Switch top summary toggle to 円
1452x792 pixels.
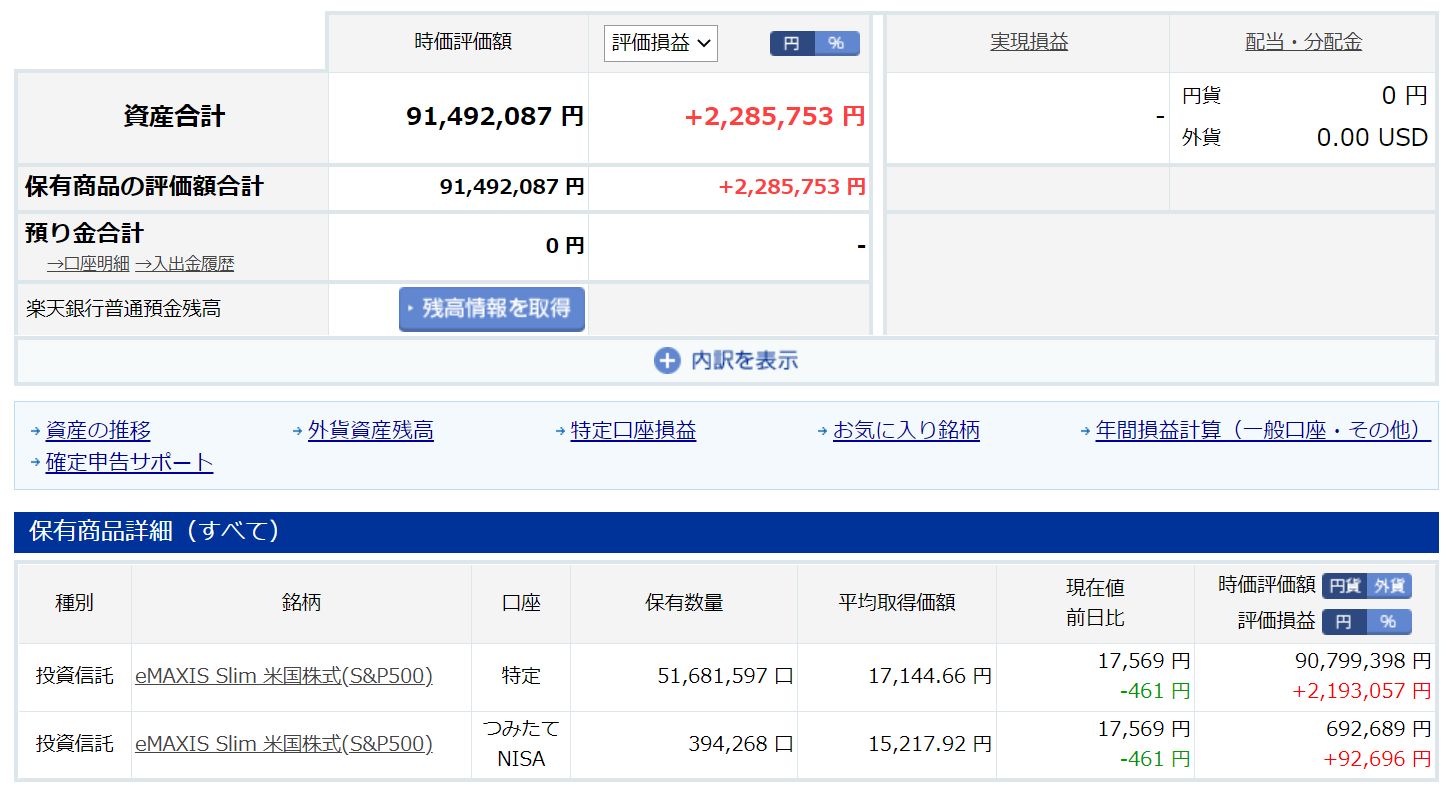(792, 43)
